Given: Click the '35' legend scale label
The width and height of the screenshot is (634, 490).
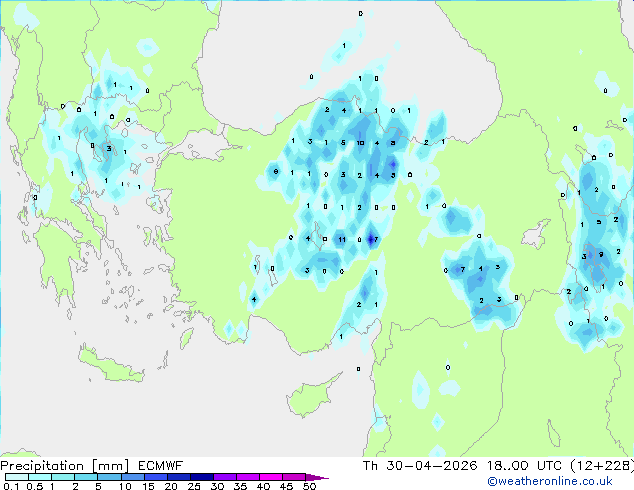Looking at the screenshot, I should click(240, 486).
